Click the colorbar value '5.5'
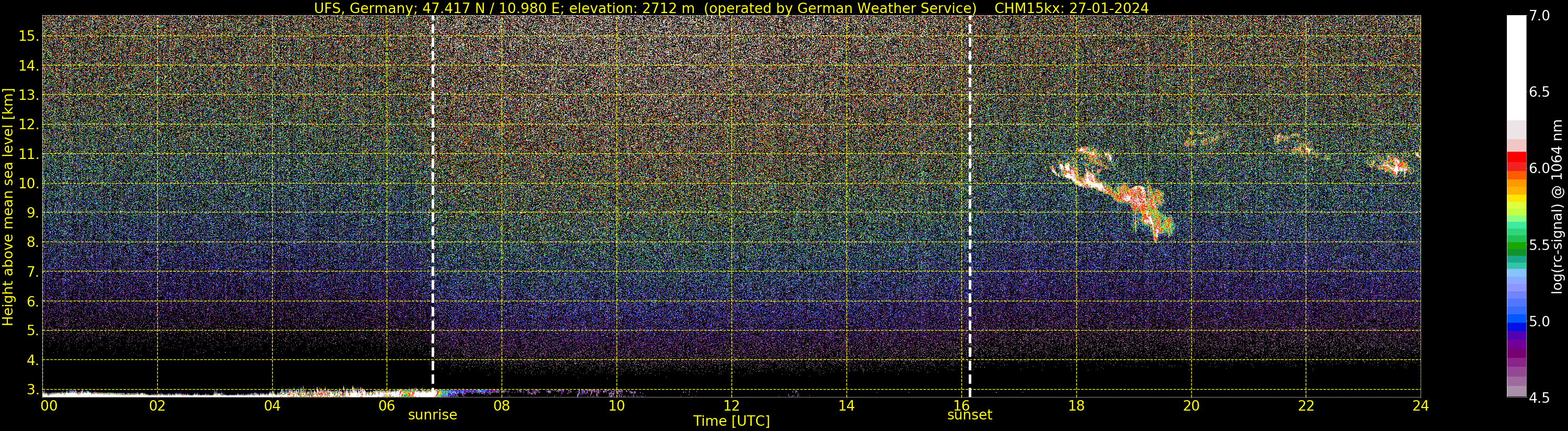 point(1539,245)
